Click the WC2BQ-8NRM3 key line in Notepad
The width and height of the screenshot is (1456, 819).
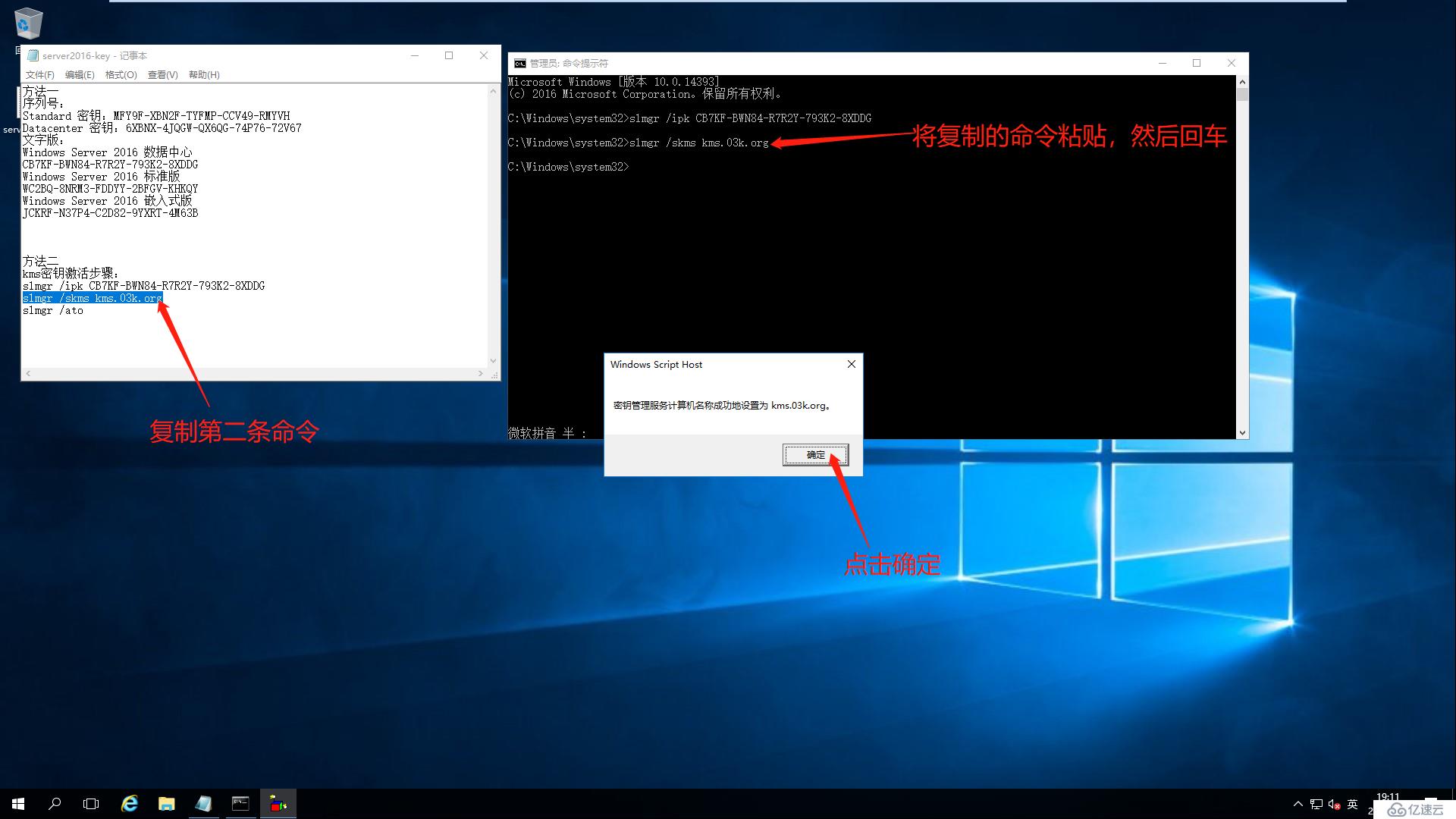(110, 189)
